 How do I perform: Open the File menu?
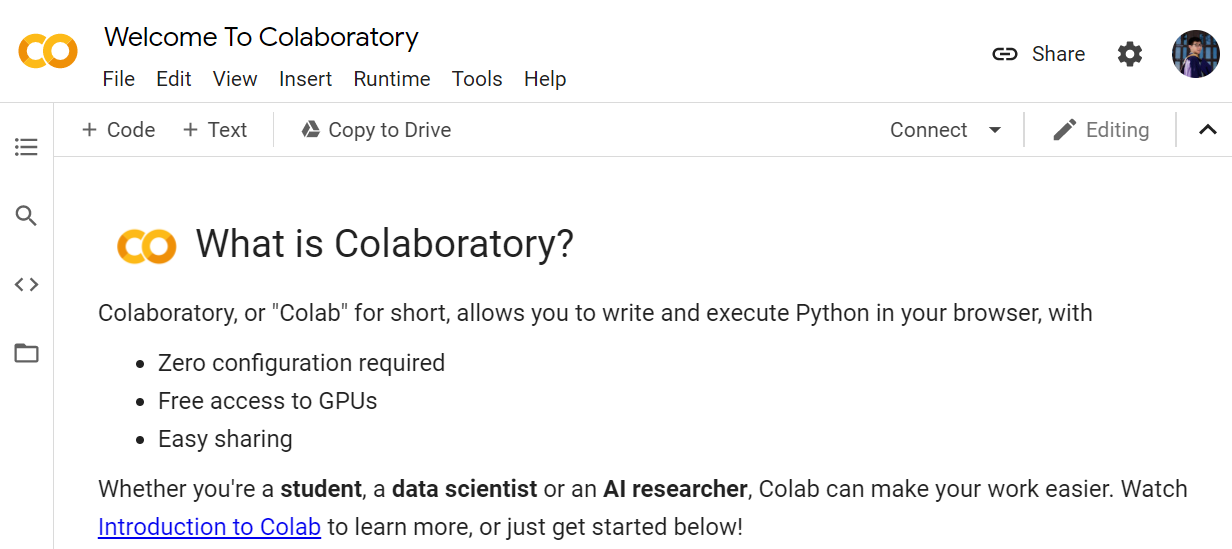tap(118, 79)
